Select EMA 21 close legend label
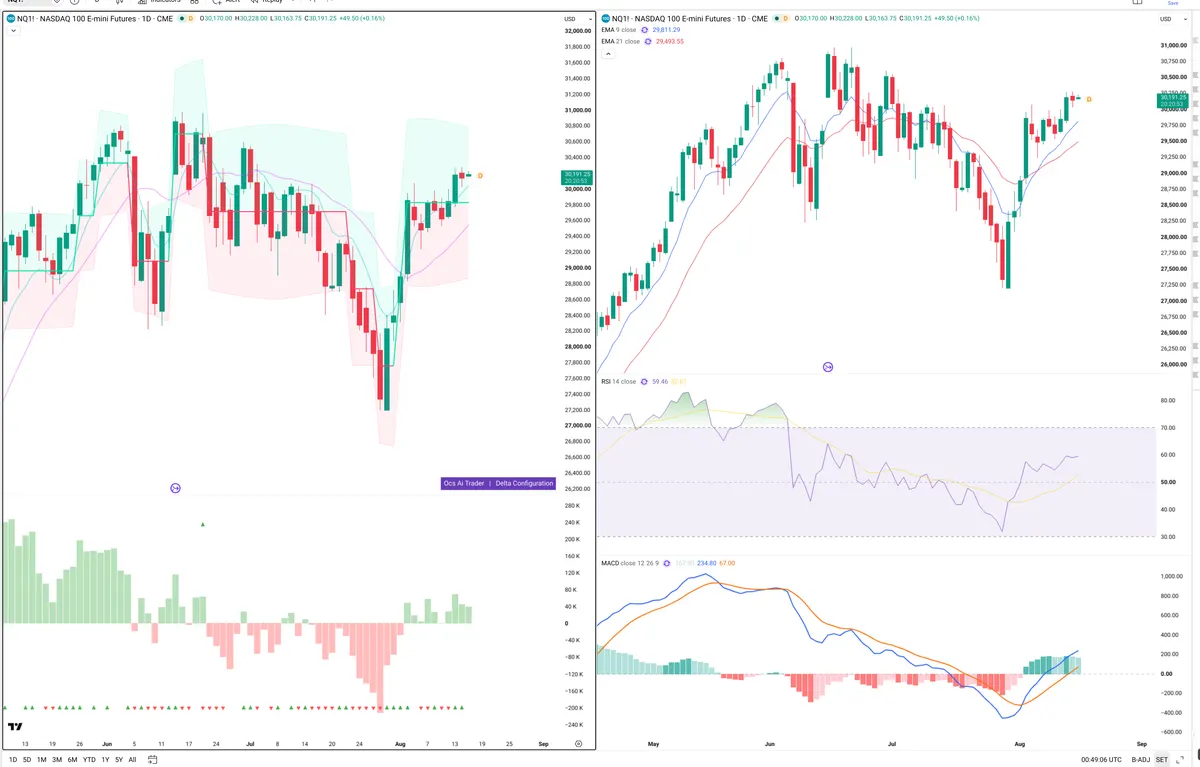Image resolution: width=1200 pixels, height=767 pixels. (620, 42)
